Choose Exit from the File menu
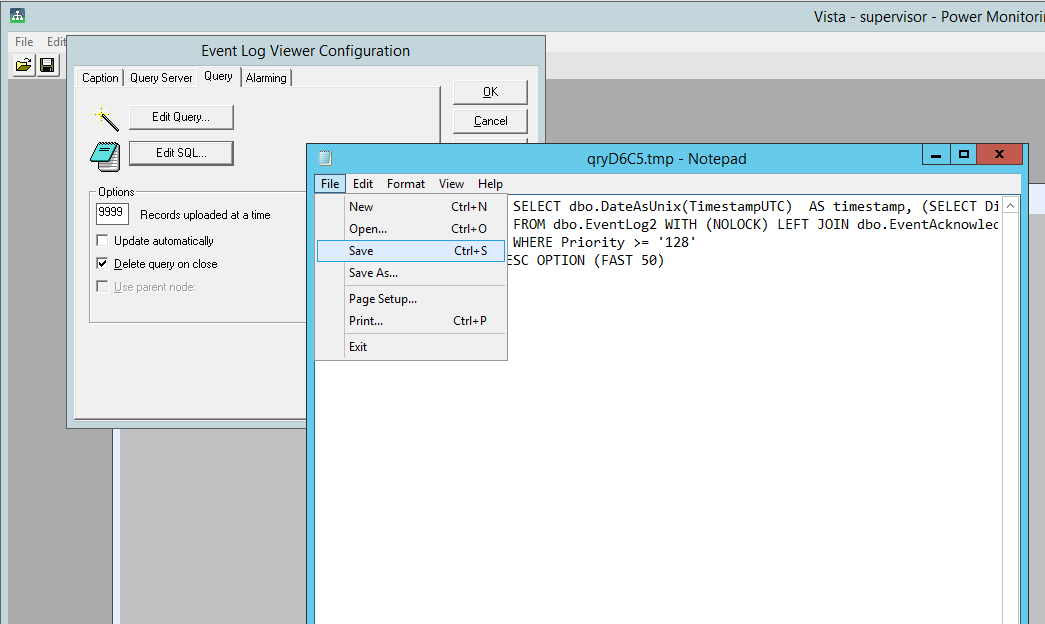Image resolution: width=1045 pixels, height=624 pixels. pyautogui.click(x=411, y=347)
